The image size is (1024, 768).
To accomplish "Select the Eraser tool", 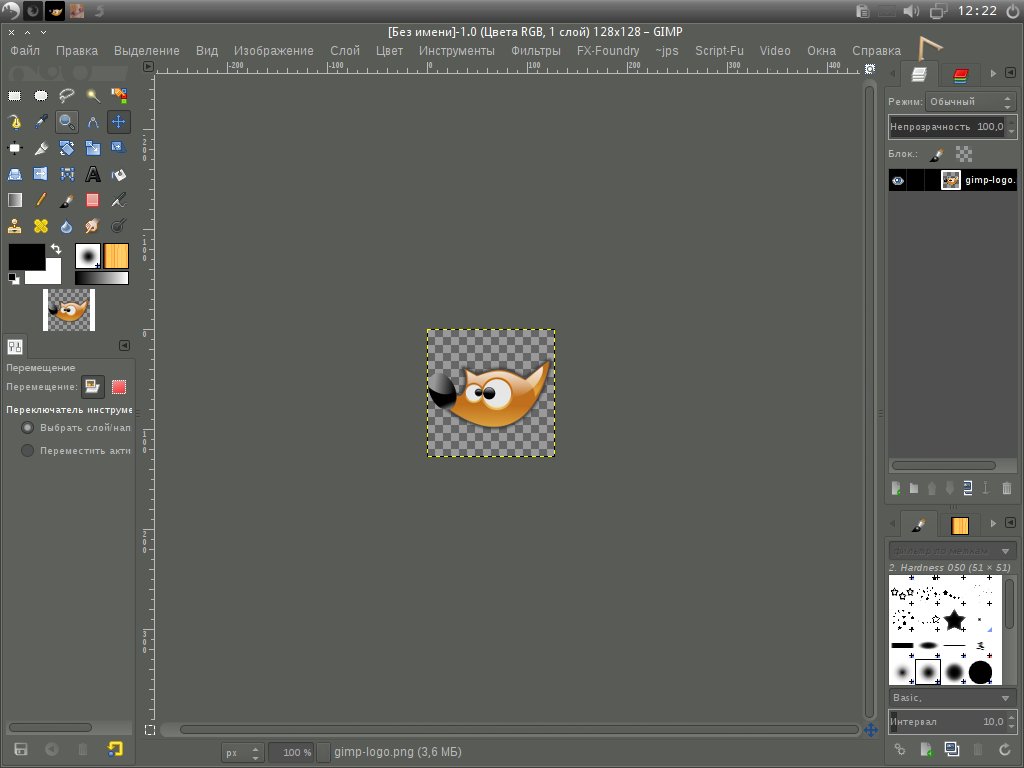I will click(93, 200).
